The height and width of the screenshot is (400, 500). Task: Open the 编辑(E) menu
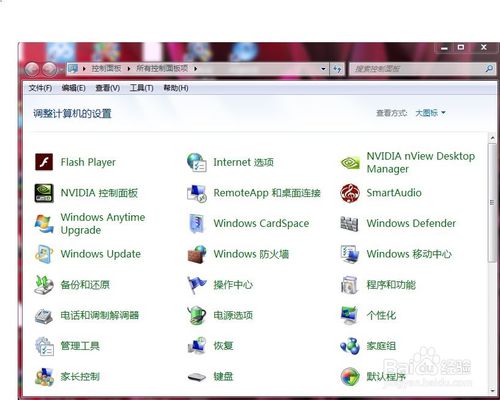pos(73,88)
